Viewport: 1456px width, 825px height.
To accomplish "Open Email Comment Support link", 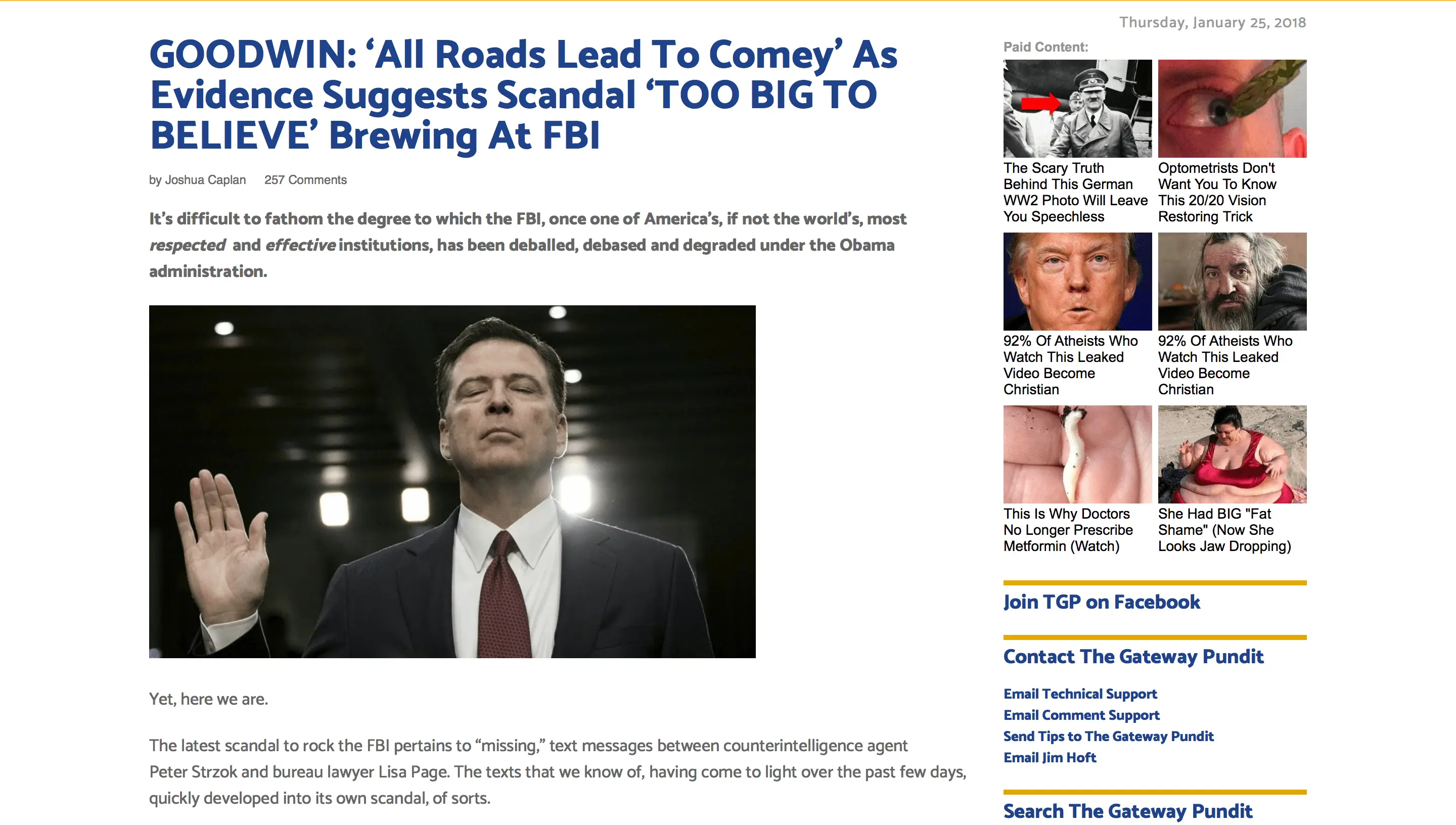I will (1081, 715).
